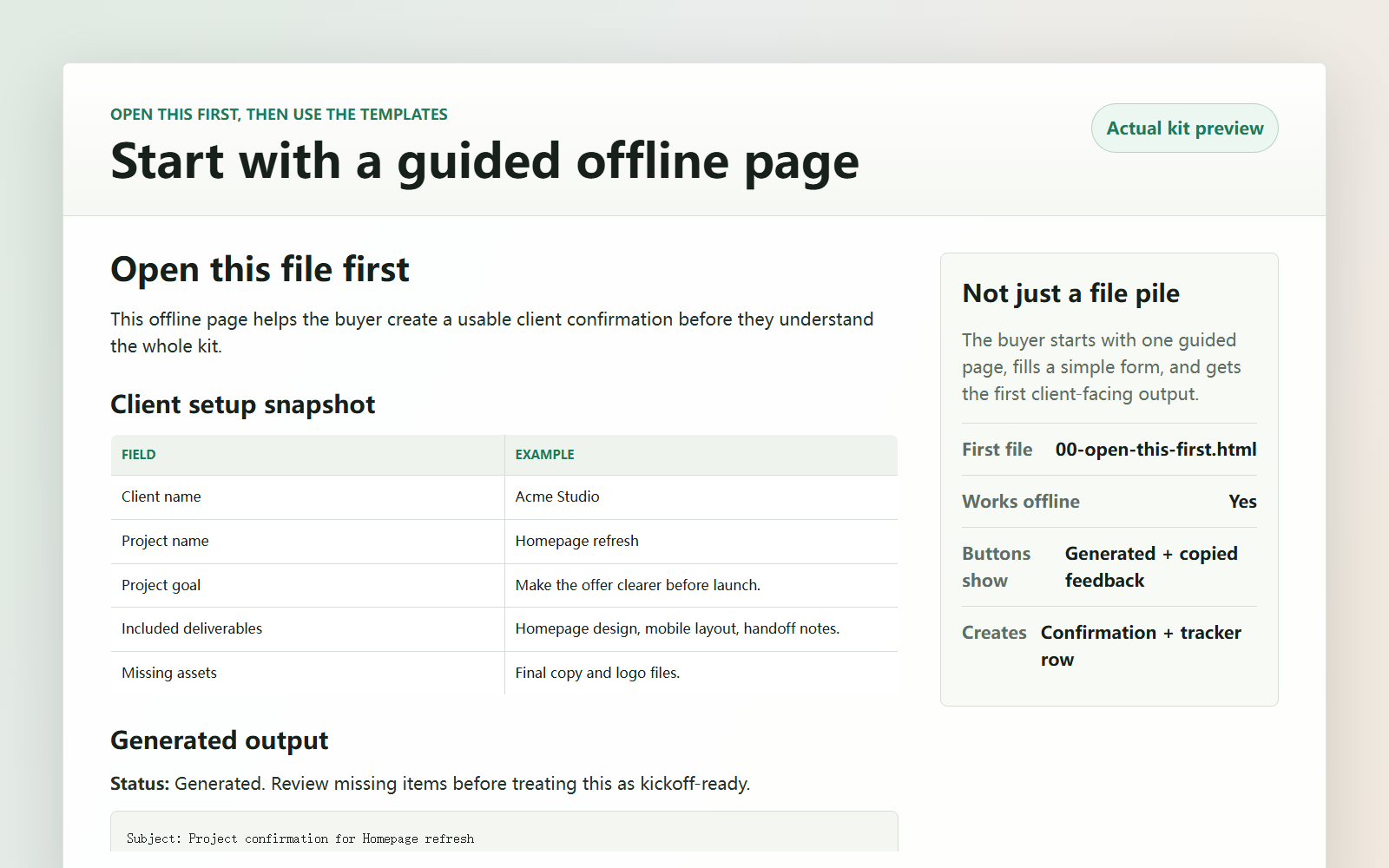This screenshot has height=868, width=1389.
Task: Click the 'Creates' label in sidebar
Action: [x=994, y=633]
